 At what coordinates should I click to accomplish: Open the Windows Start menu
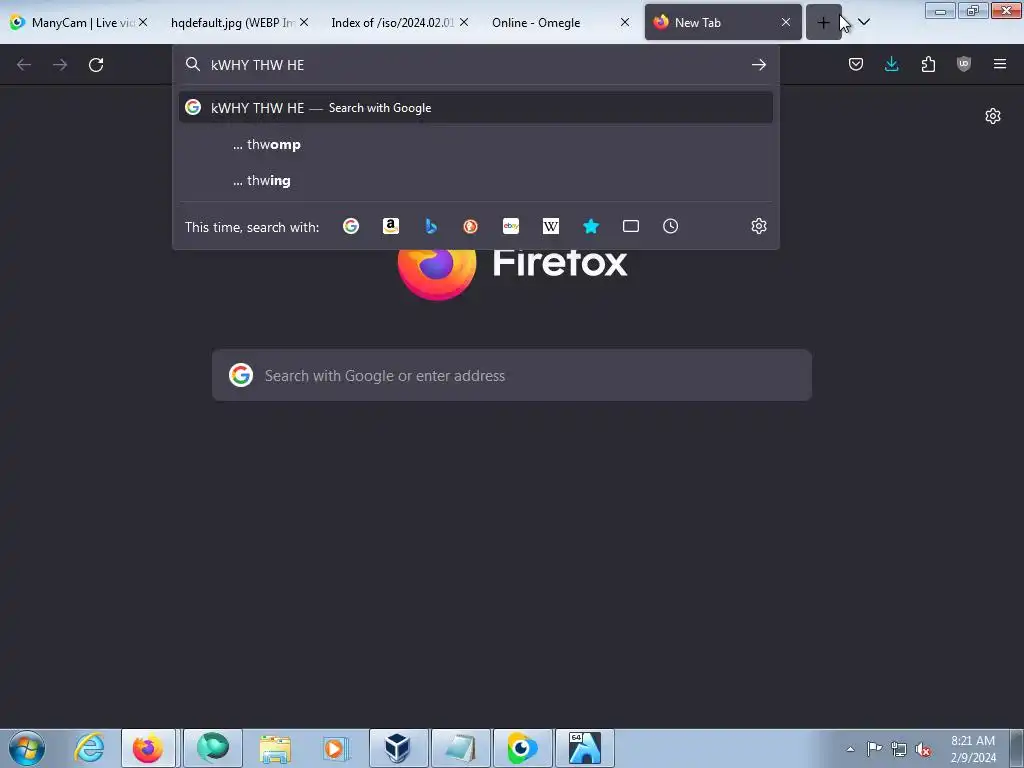point(27,748)
